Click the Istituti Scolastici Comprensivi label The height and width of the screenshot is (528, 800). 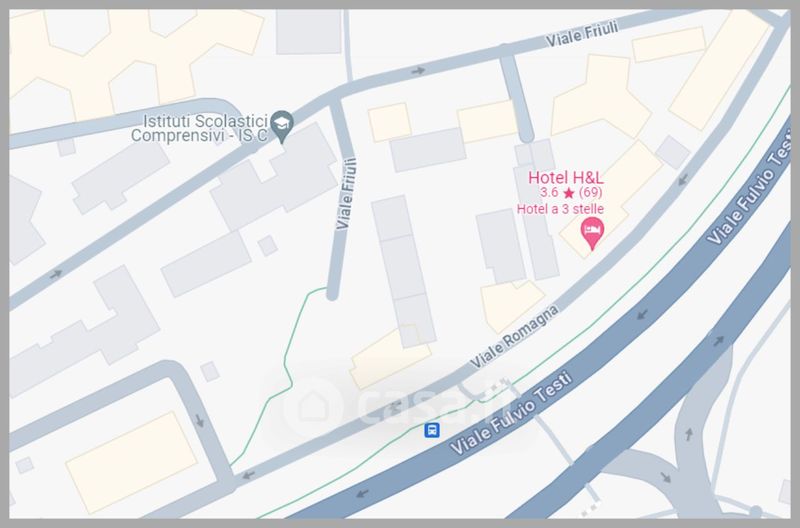click(199, 129)
